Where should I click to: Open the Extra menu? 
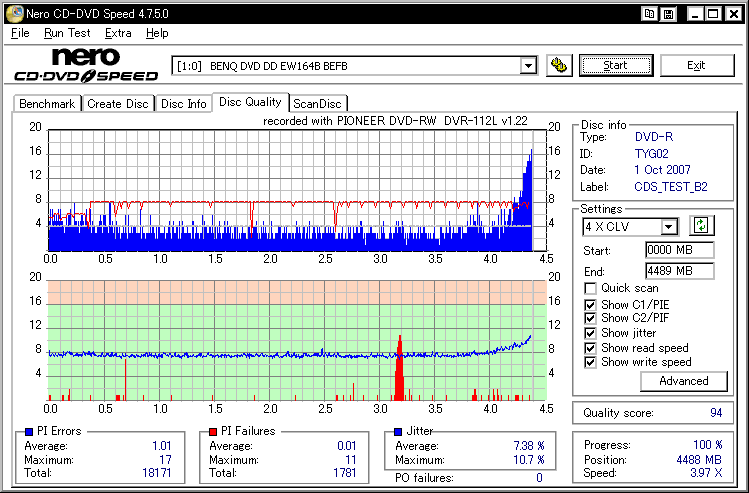coord(118,33)
